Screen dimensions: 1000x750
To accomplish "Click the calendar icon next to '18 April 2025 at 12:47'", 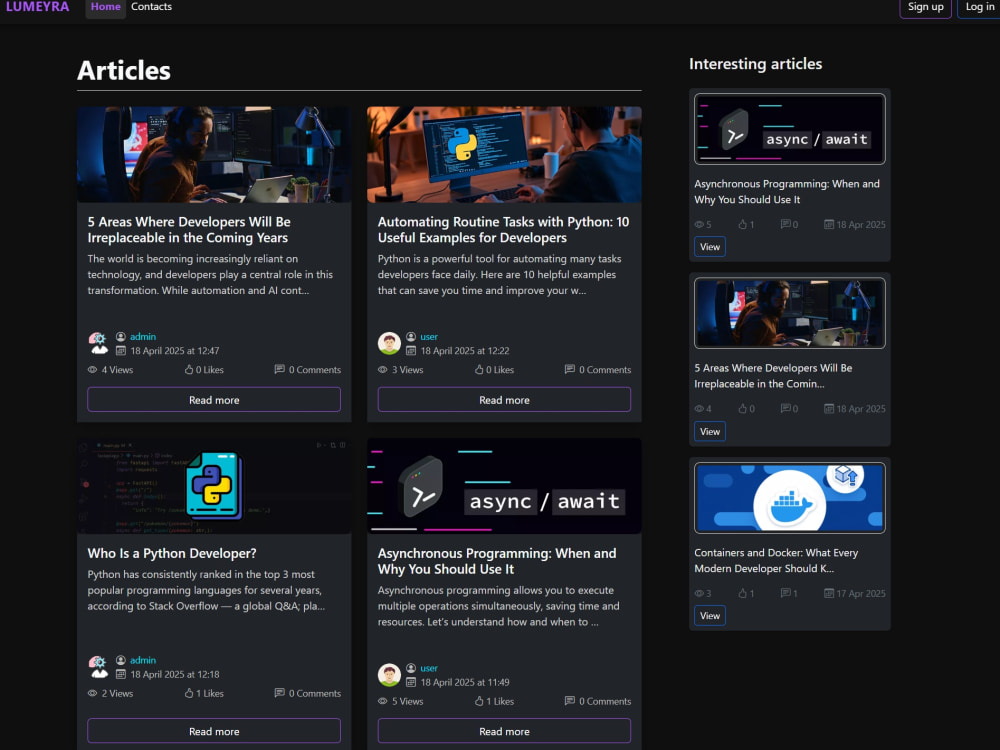I will click(121, 351).
